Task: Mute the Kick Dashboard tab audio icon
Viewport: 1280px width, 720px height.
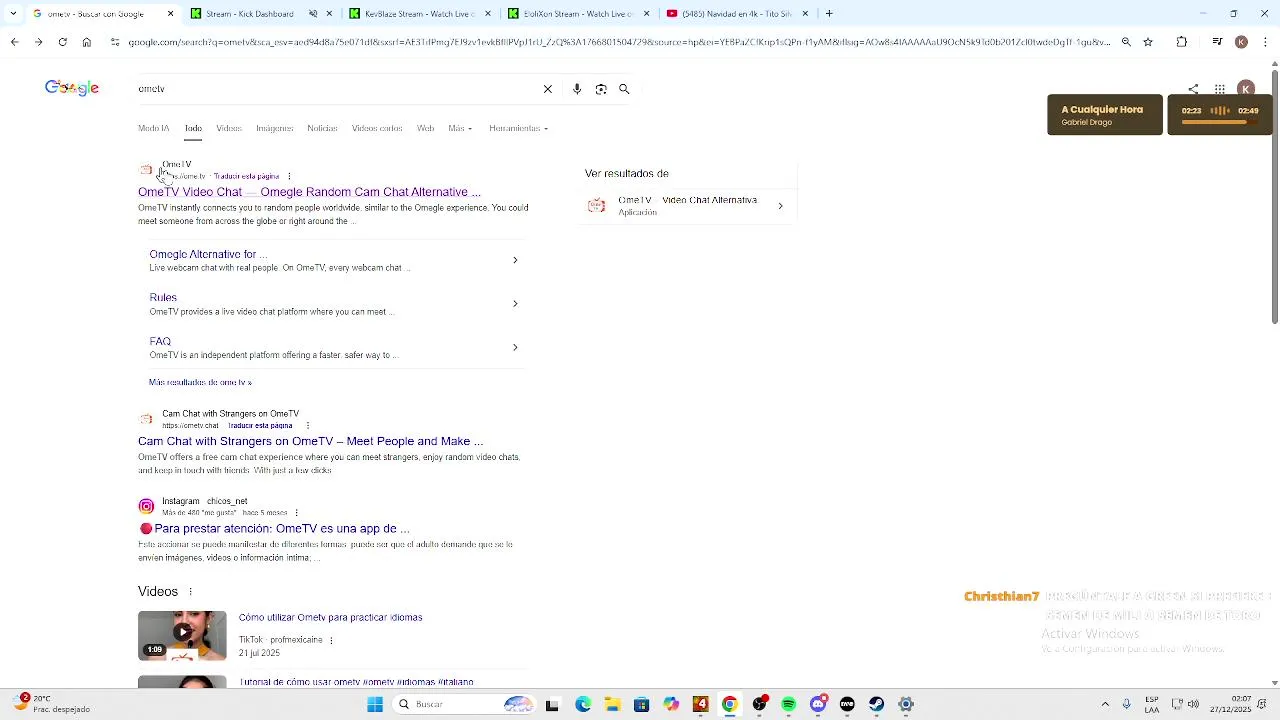Action: (313, 14)
